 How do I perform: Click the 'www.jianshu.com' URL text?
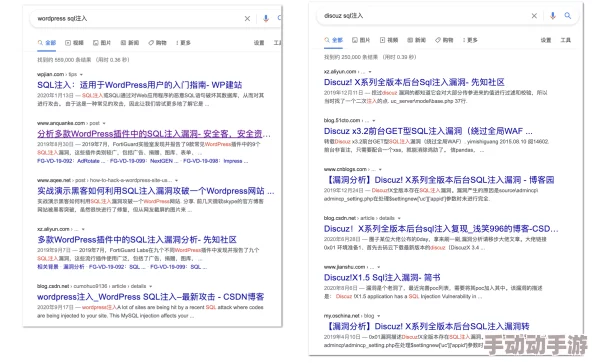(x=344, y=267)
